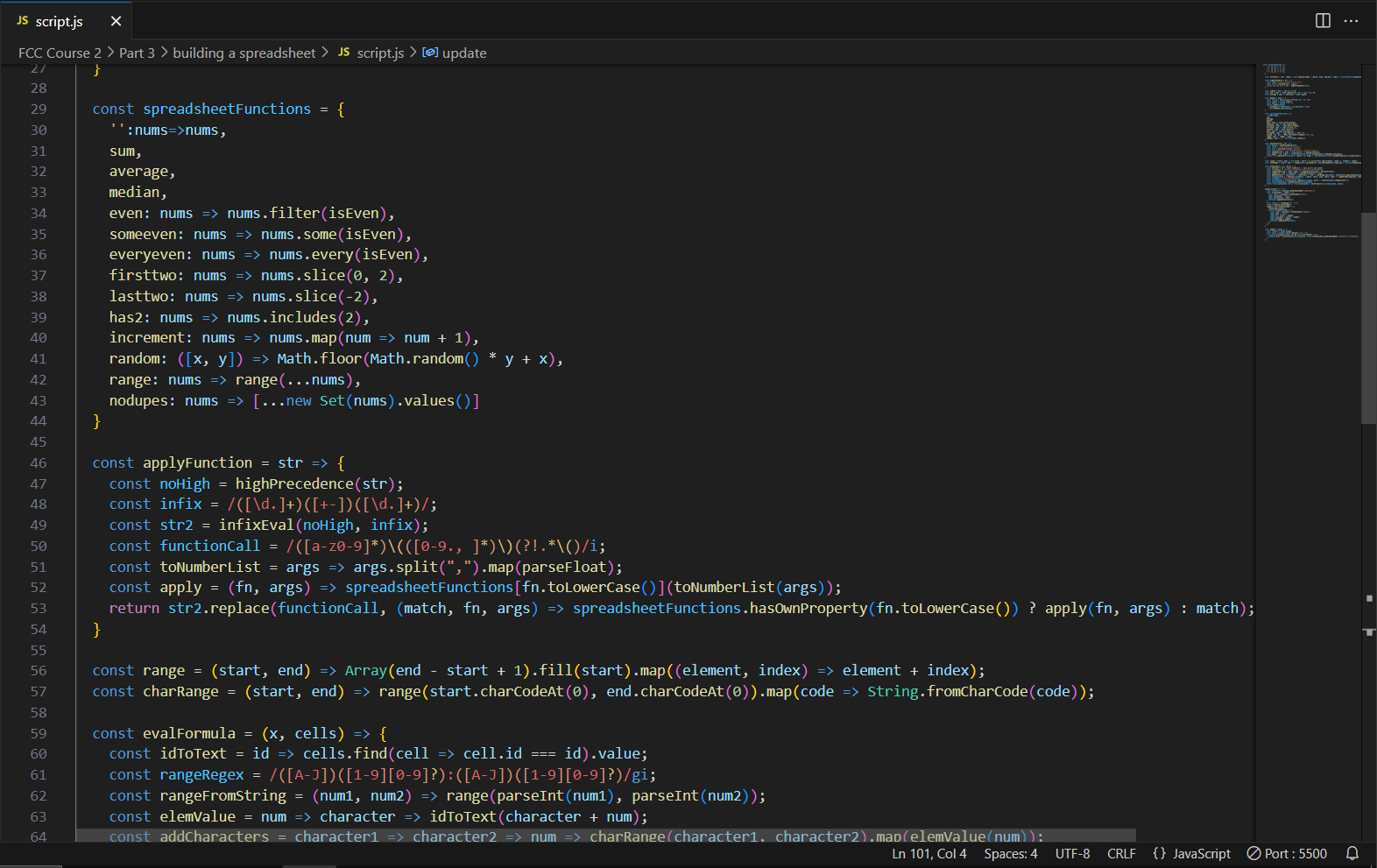Open the building a spreadsheet breadcrumb
The width and height of the screenshot is (1377, 868).
coord(244,53)
